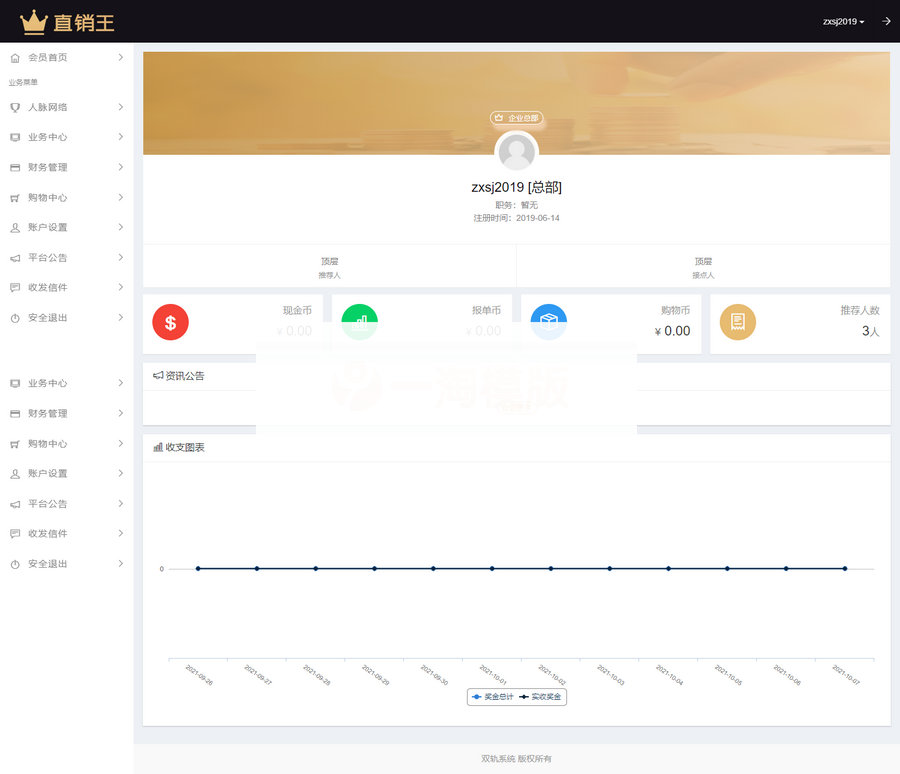This screenshot has width=900, height=774.
Task: Open the zxsj2019 account dropdown
Action: [843, 21]
